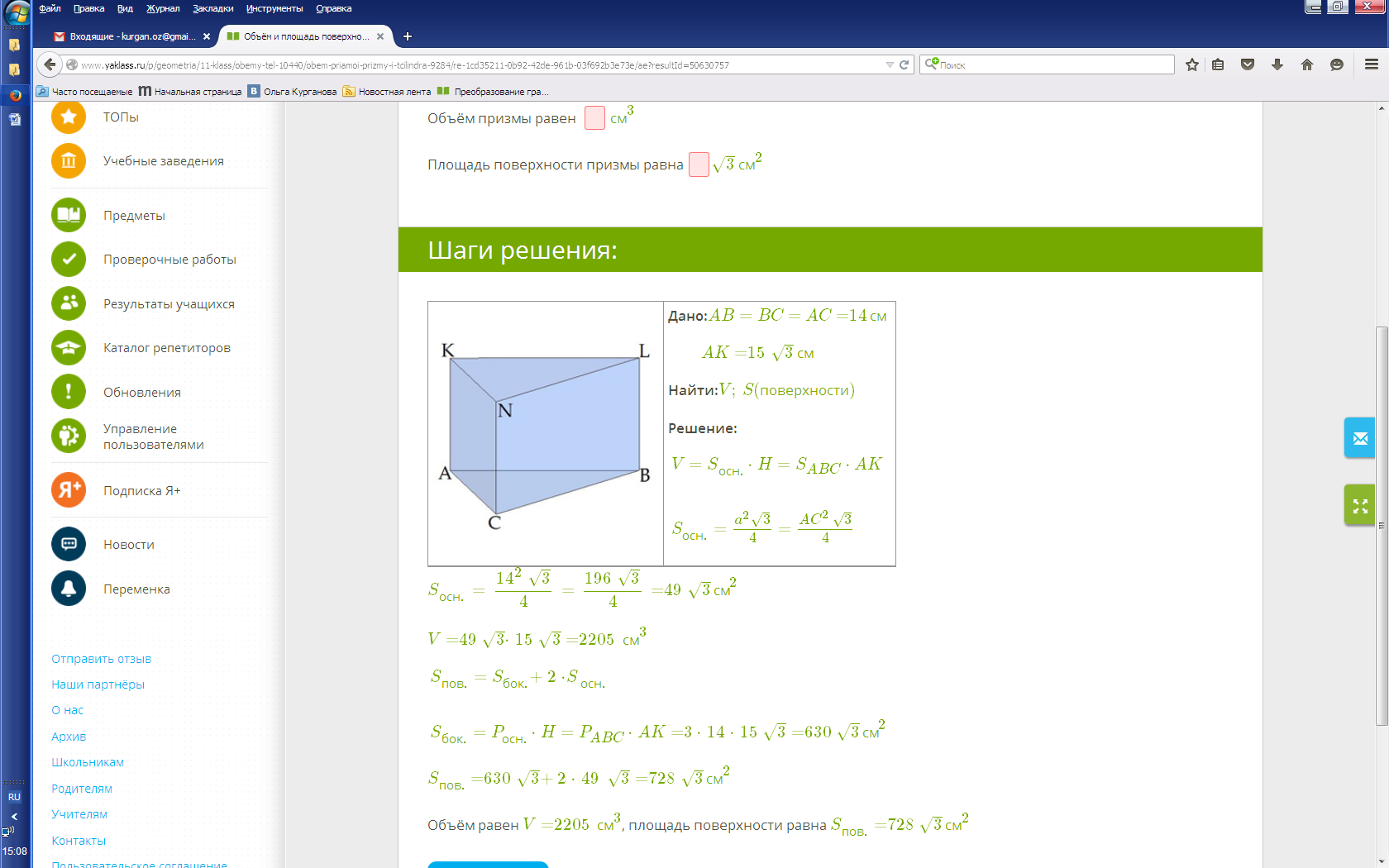Switch to the Gmail Входящие tab
Viewport: 1389px width, 868px height.
[x=132, y=36]
